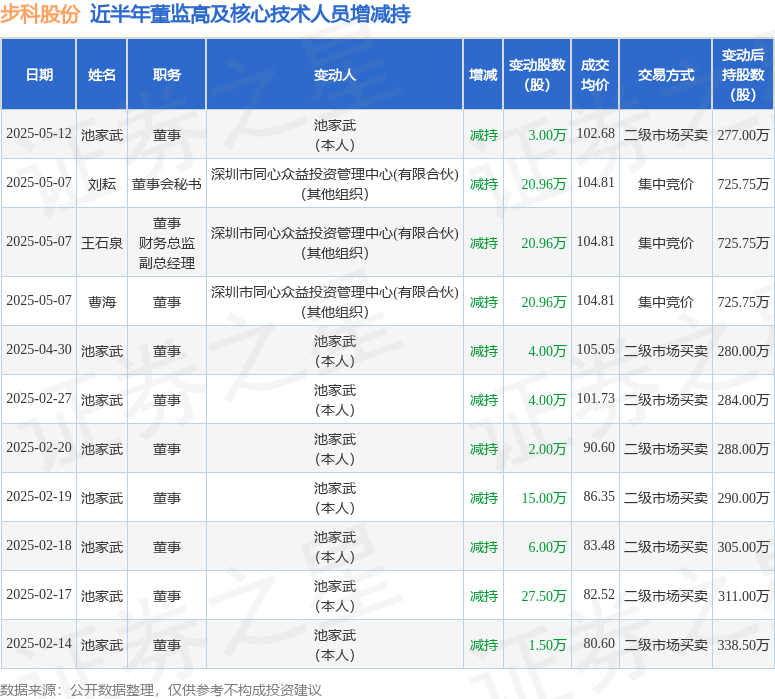Image resolution: width=775 pixels, height=699 pixels.
Task: Click the average price 83.48
Action: coord(599,545)
